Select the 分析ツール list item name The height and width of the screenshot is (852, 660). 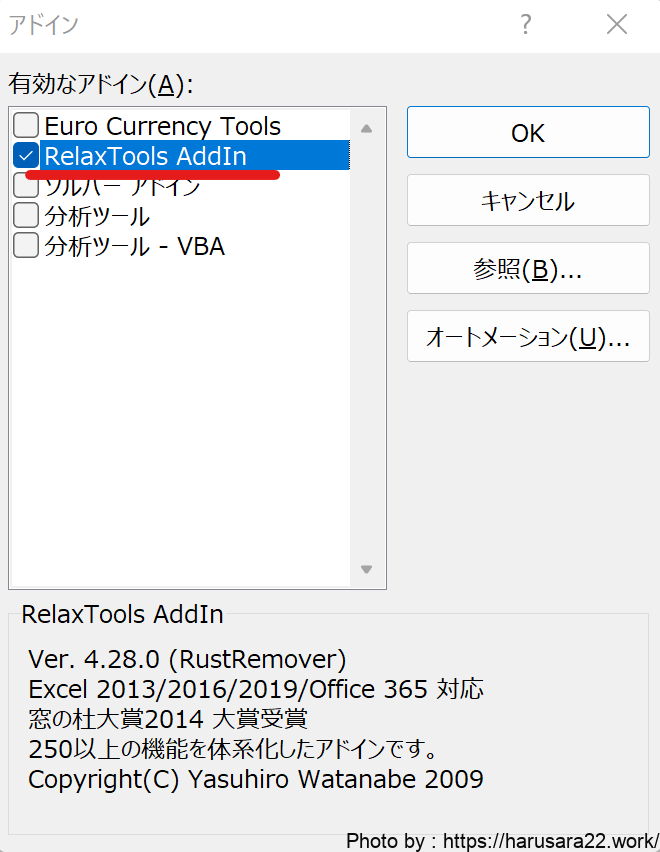[x=97, y=215]
